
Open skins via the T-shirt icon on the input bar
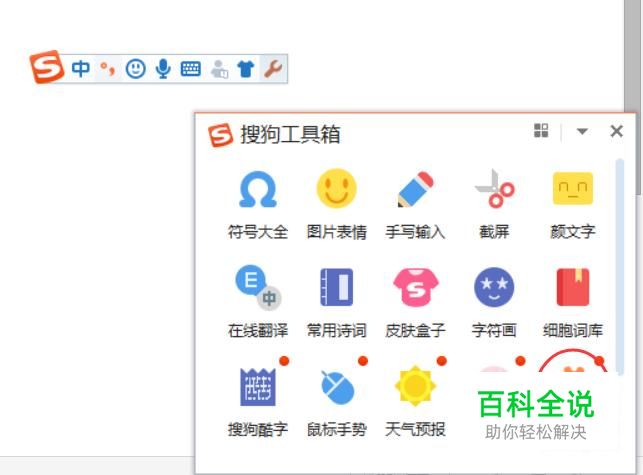(x=246, y=69)
